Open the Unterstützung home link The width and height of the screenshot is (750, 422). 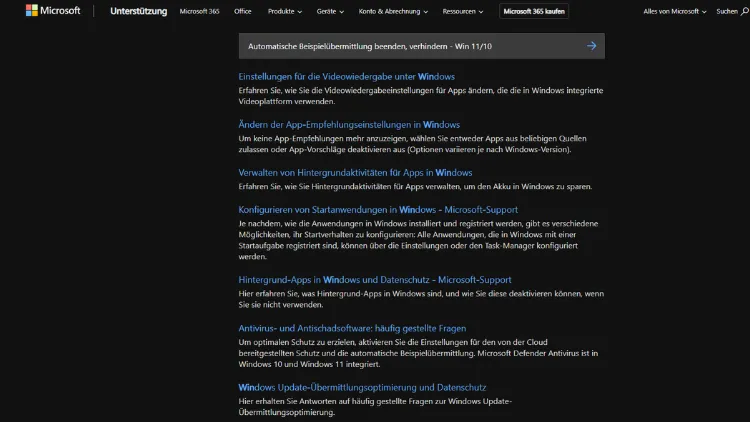click(x=139, y=11)
